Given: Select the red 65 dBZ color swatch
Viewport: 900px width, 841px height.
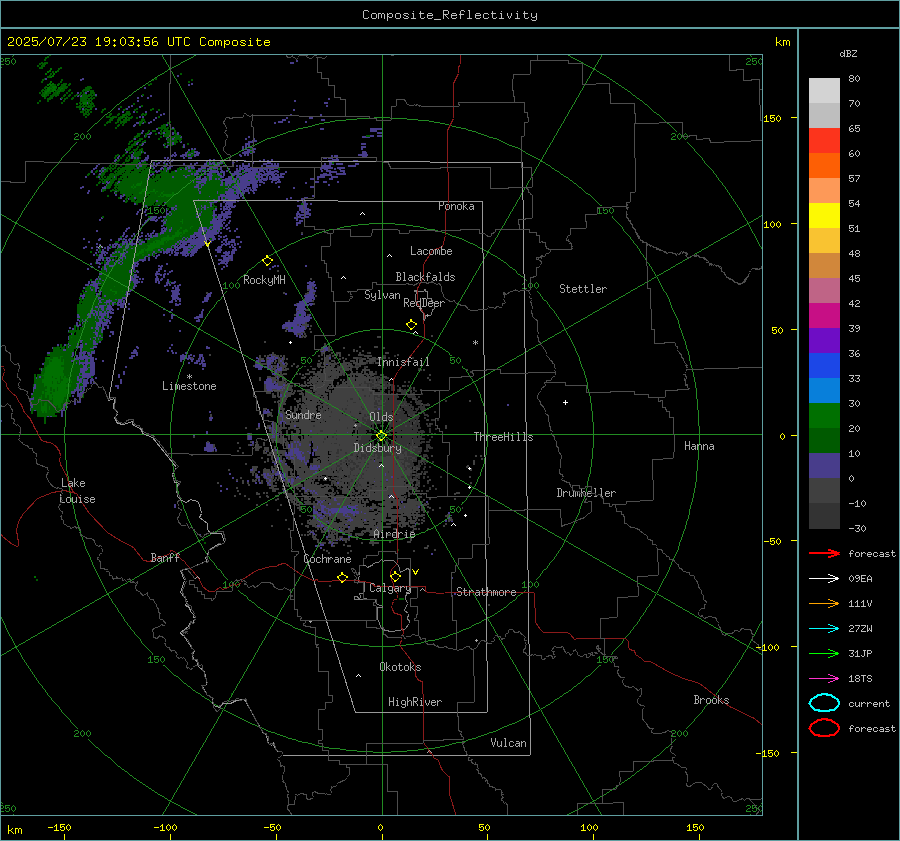Looking at the screenshot, I should point(824,141).
